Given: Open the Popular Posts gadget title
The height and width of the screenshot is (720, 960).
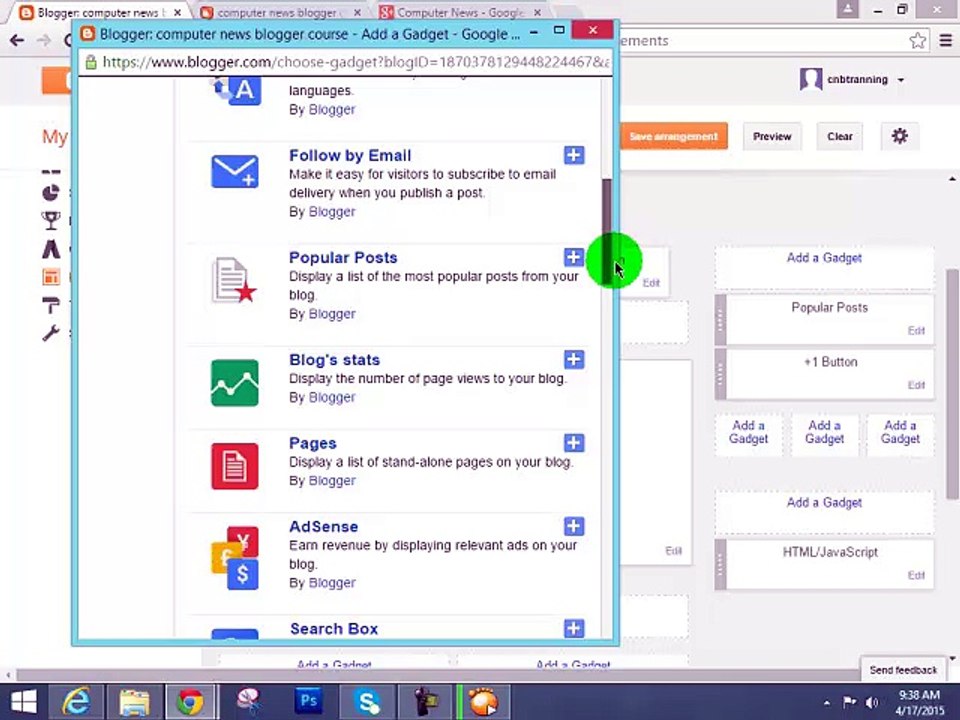Looking at the screenshot, I should [343, 258].
